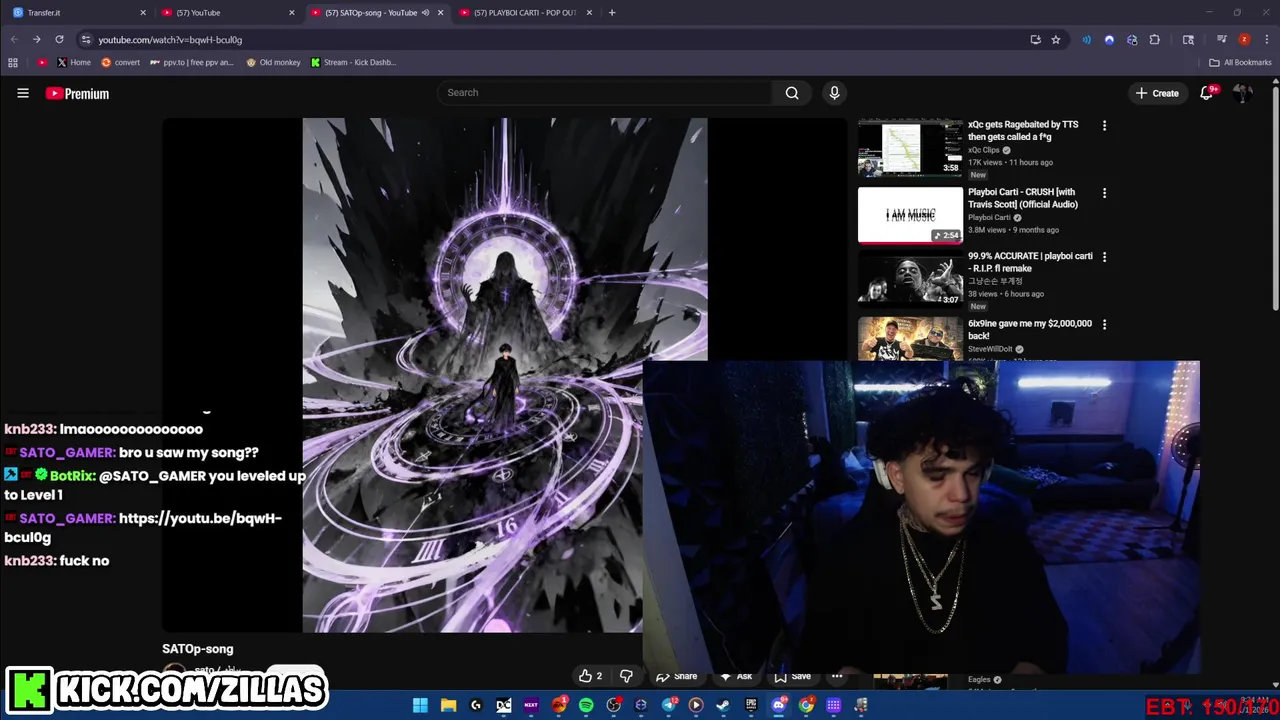The image size is (1280, 720).
Task: Bookmark this page with the star
Action: [x=1056, y=40]
